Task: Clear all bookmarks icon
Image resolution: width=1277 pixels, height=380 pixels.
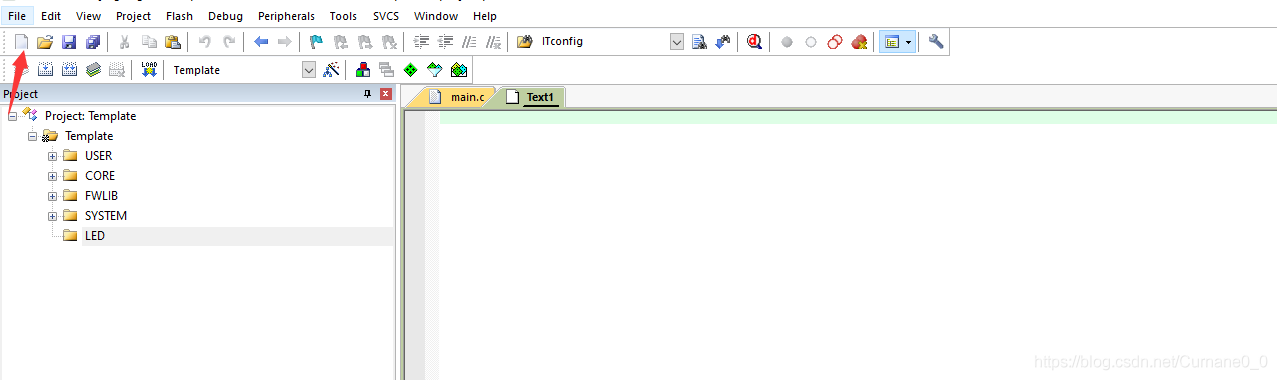Action: pos(389,42)
